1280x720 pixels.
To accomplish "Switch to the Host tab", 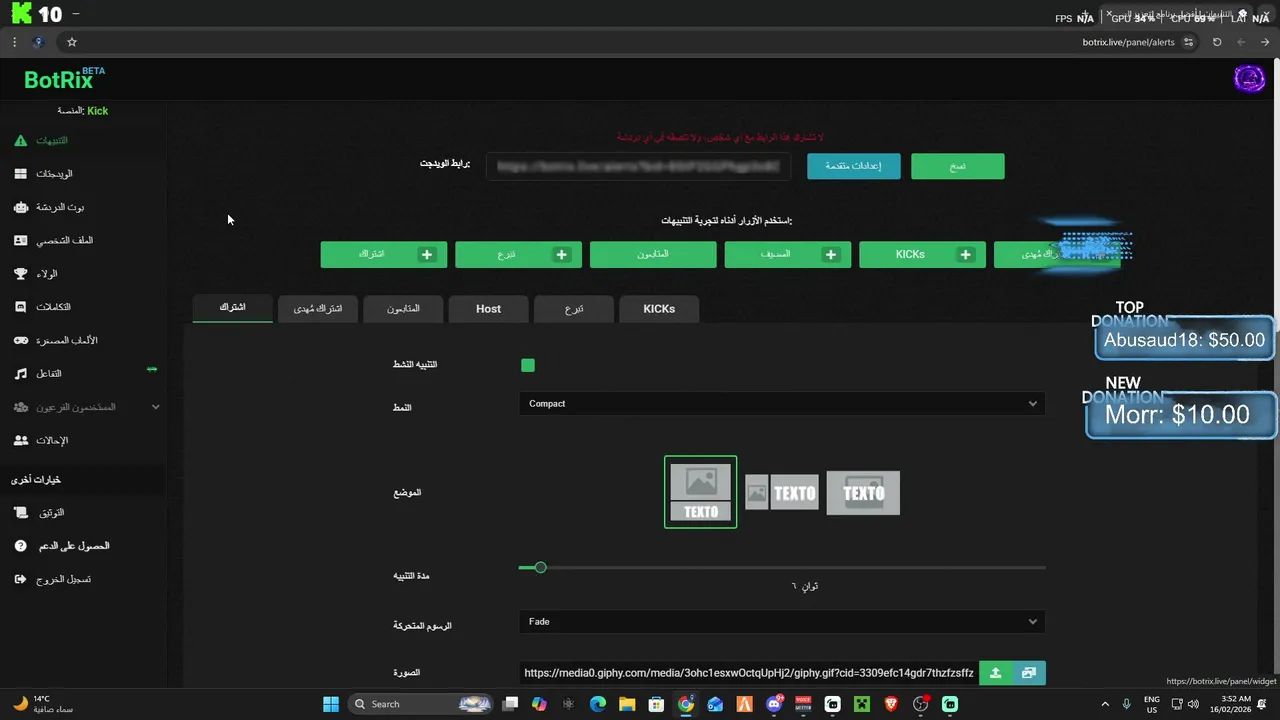I will (x=488, y=309).
